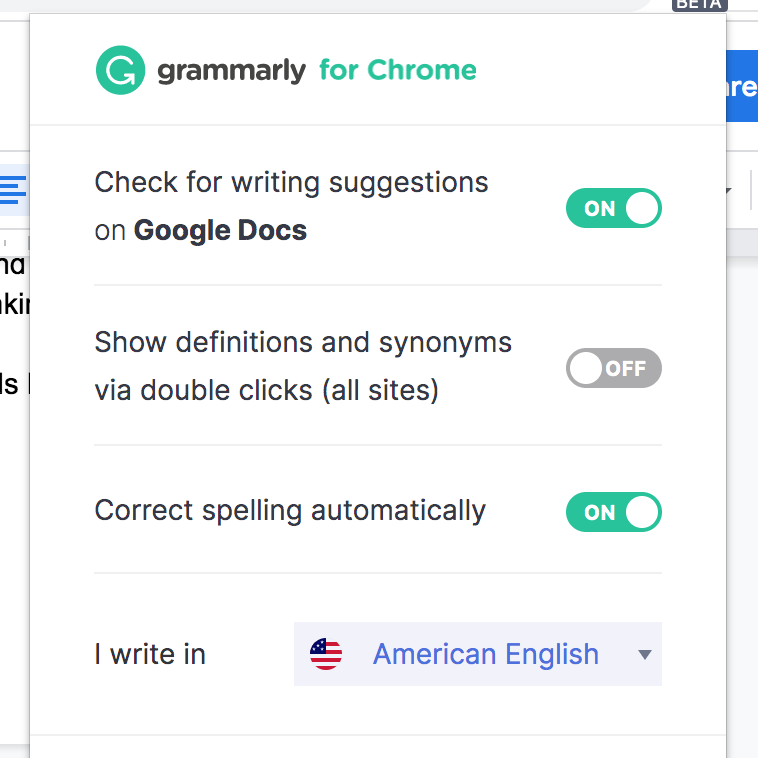Click the bold 'Google Docs' text

220,230
